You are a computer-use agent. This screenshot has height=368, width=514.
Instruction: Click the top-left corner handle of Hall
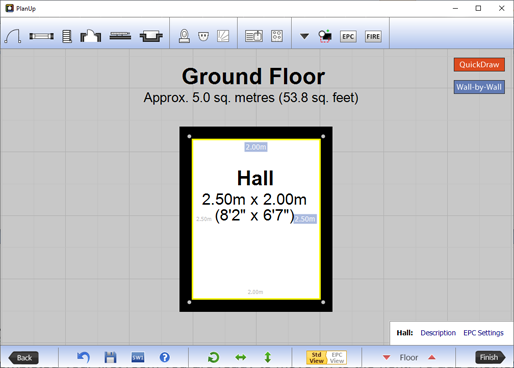189,136
